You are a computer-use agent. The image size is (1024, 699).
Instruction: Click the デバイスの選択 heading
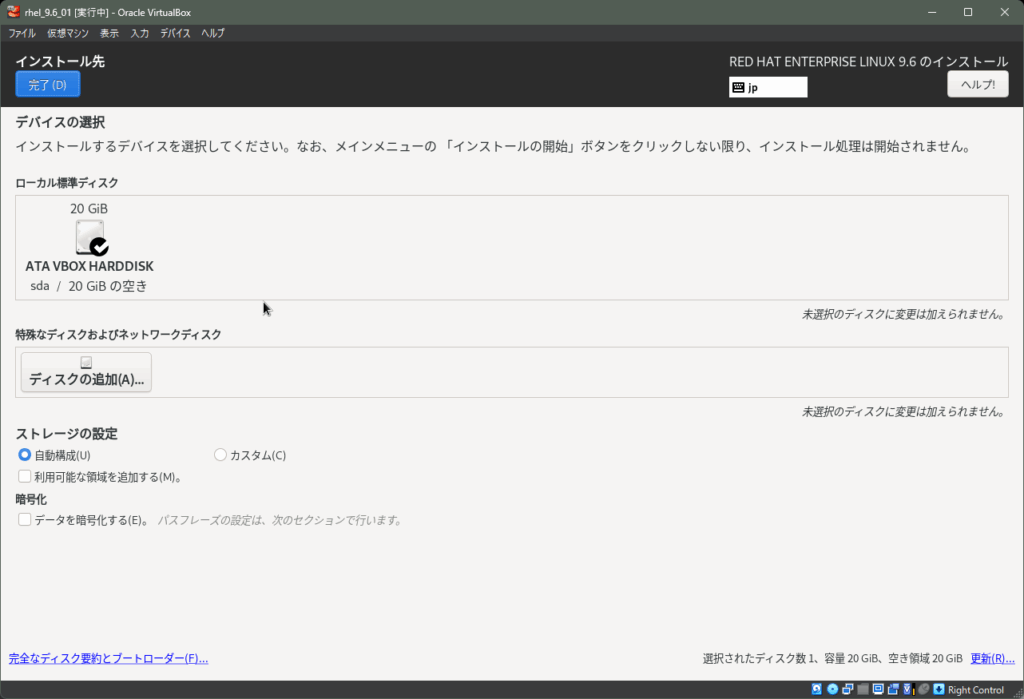60,122
